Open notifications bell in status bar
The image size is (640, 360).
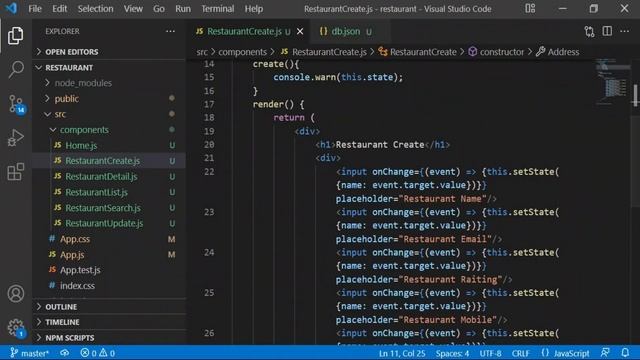tap(625, 353)
